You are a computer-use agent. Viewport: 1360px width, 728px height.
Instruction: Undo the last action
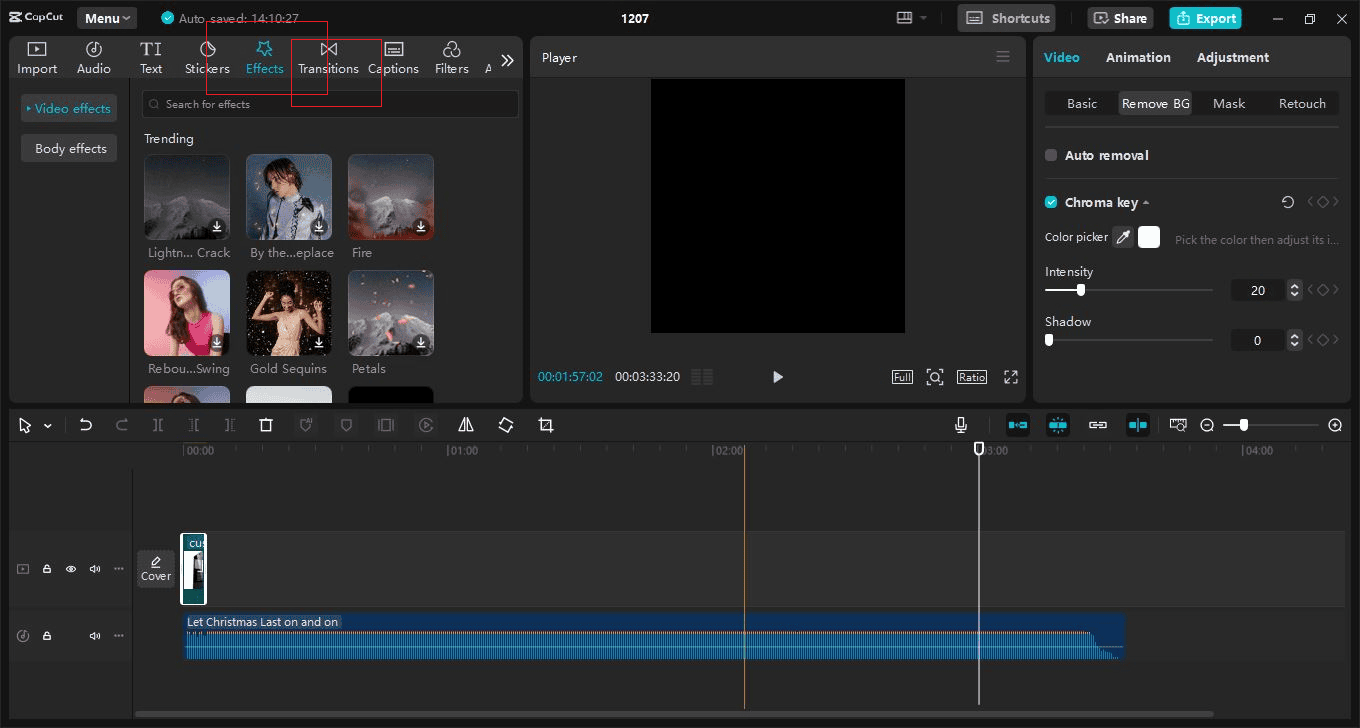[x=86, y=425]
